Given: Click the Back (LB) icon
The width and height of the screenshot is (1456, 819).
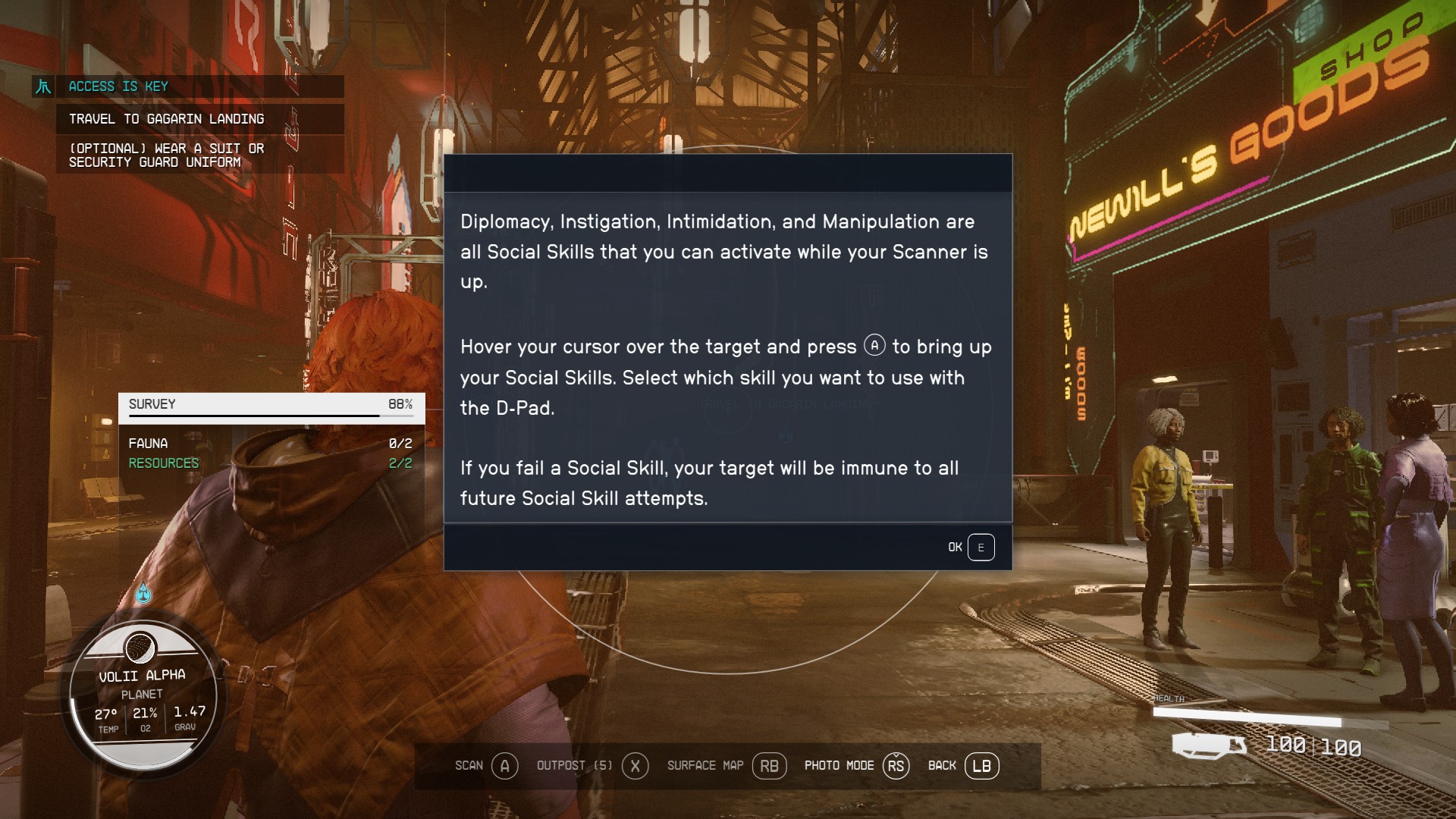Looking at the screenshot, I should coord(982,767).
